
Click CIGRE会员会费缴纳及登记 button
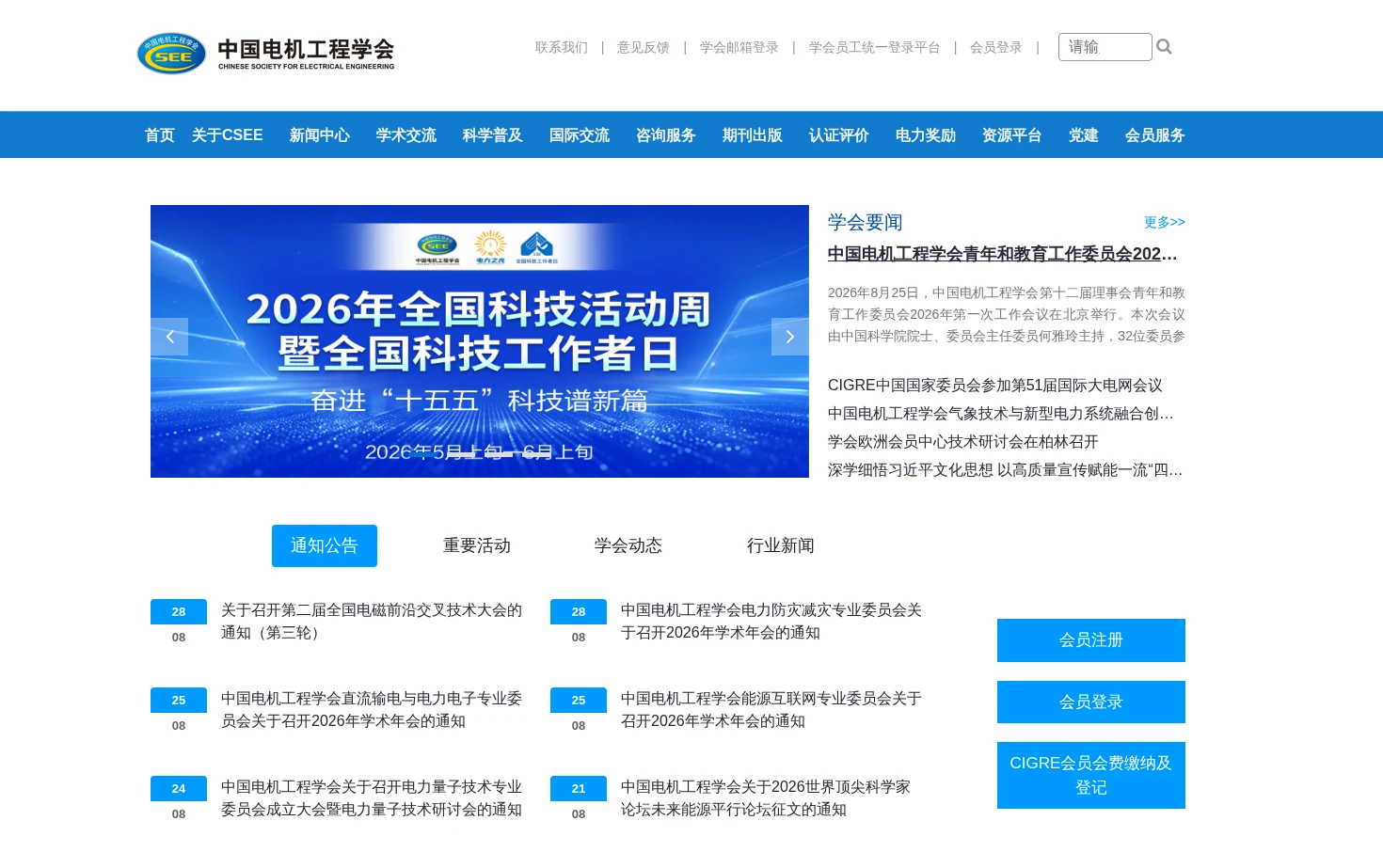[x=1091, y=775]
